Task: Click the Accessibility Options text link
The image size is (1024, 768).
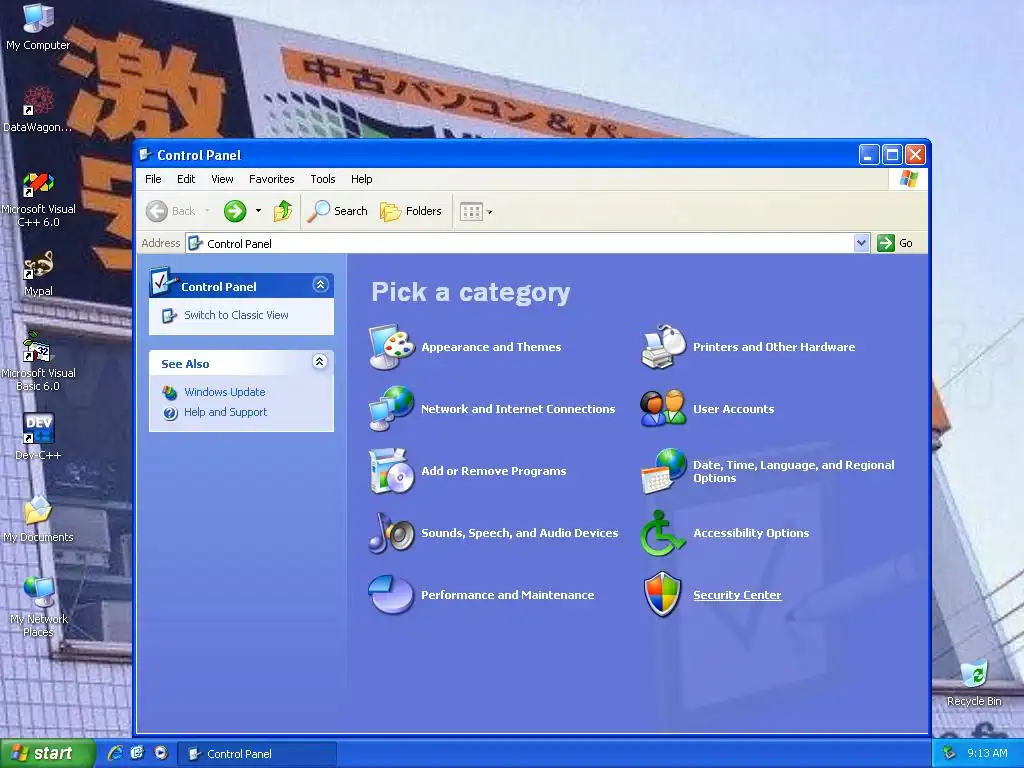Action: [751, 533]
